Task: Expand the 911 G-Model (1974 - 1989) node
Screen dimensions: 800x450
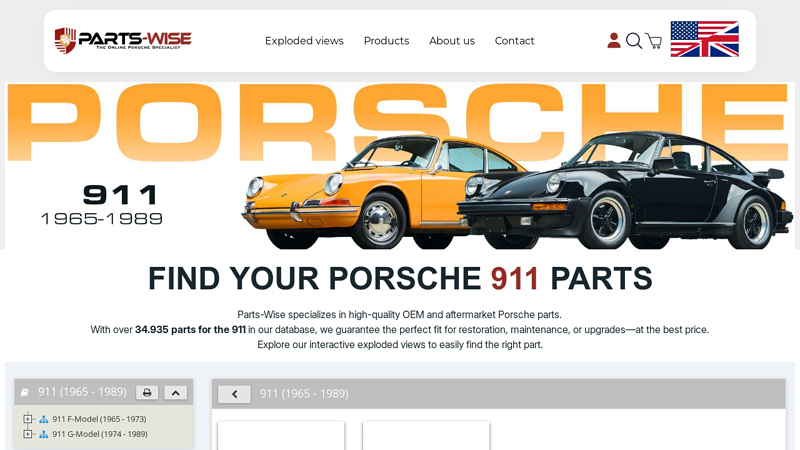Action: [28, 434]
